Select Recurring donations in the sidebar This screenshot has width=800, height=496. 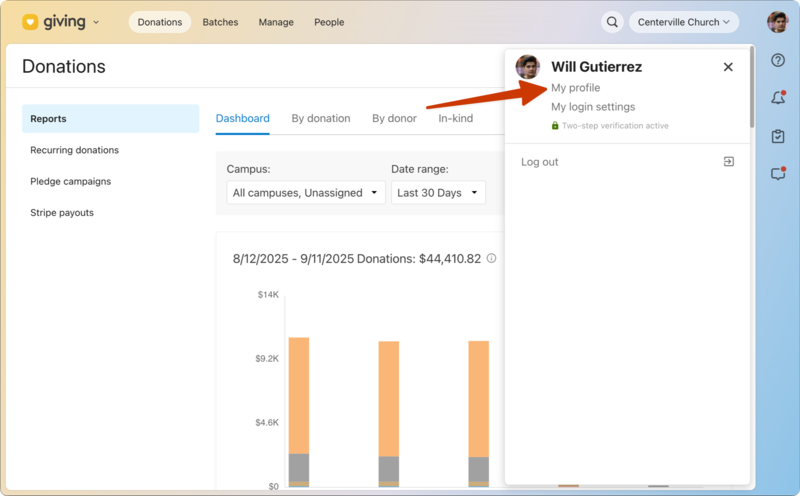(x=75, y=150)
